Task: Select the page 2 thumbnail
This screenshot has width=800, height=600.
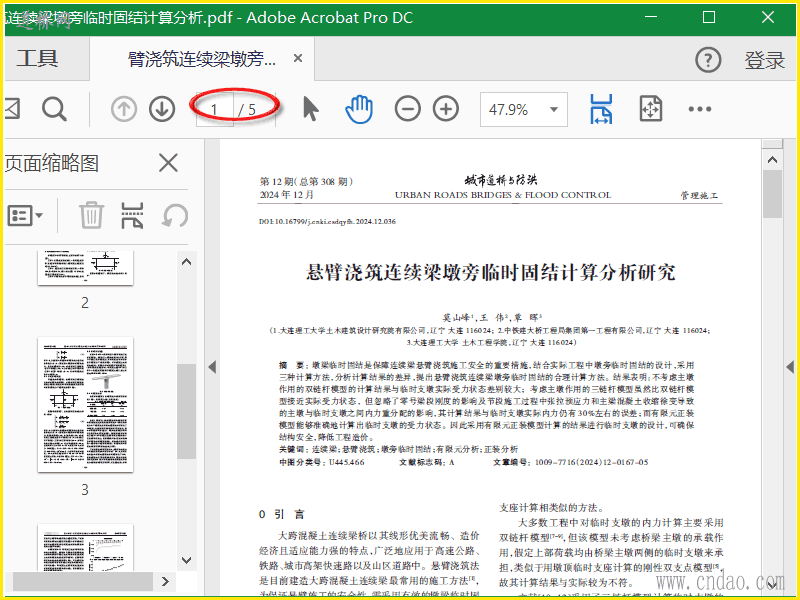Action: click(x=85, y=267)
